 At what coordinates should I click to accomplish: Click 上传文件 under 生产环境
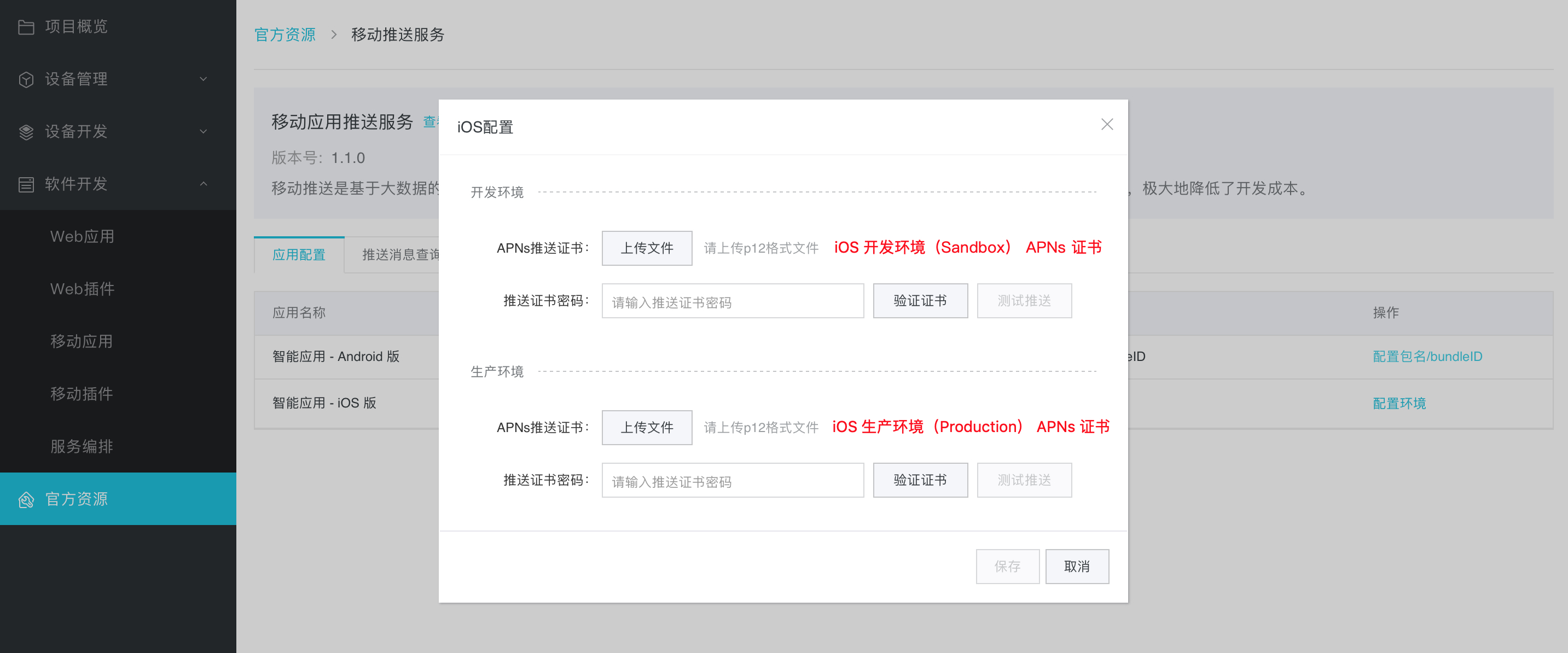(647, 427)
